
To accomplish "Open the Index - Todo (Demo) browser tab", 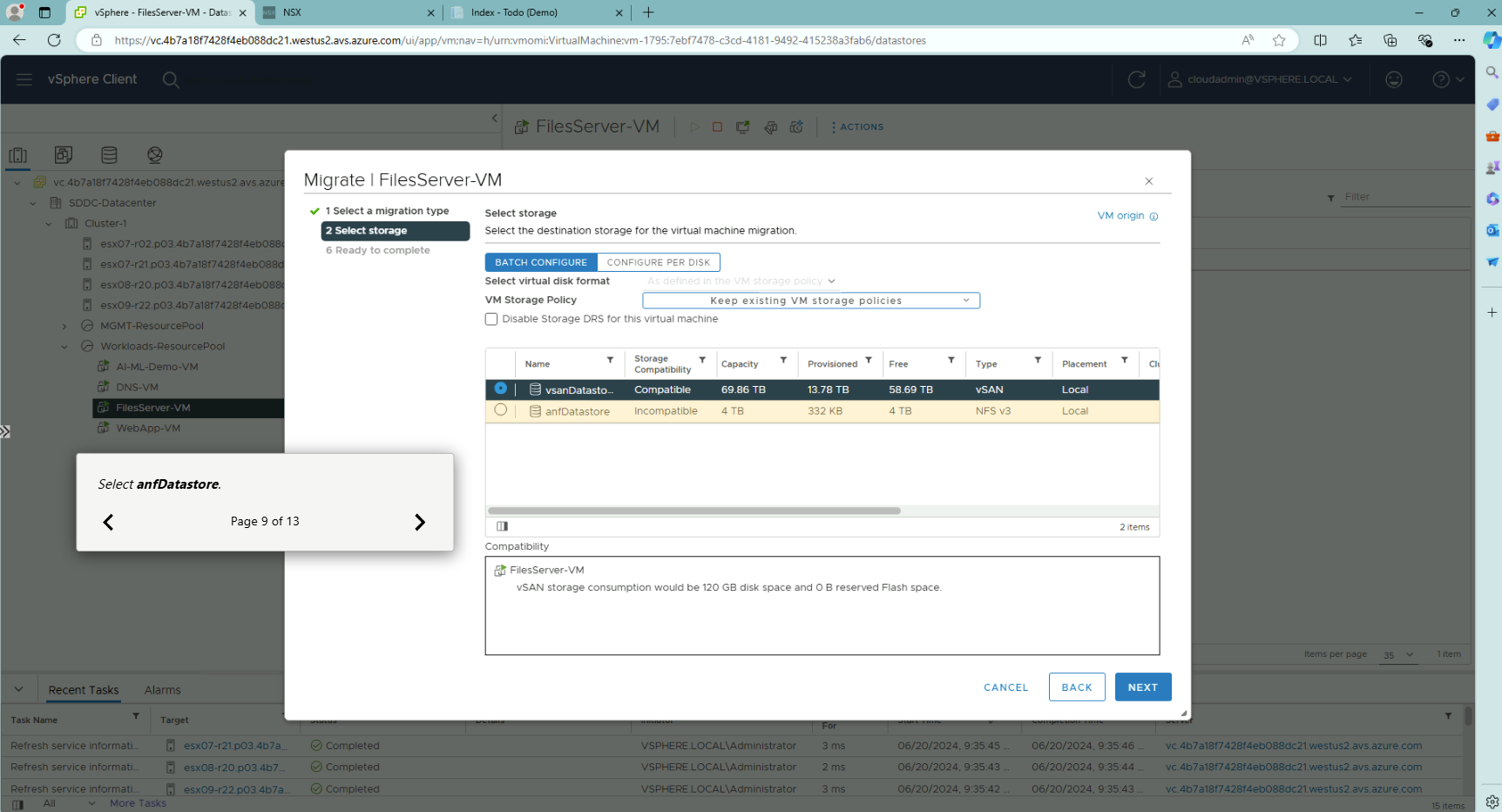I will pyautogui.click(x=536, y=12).
